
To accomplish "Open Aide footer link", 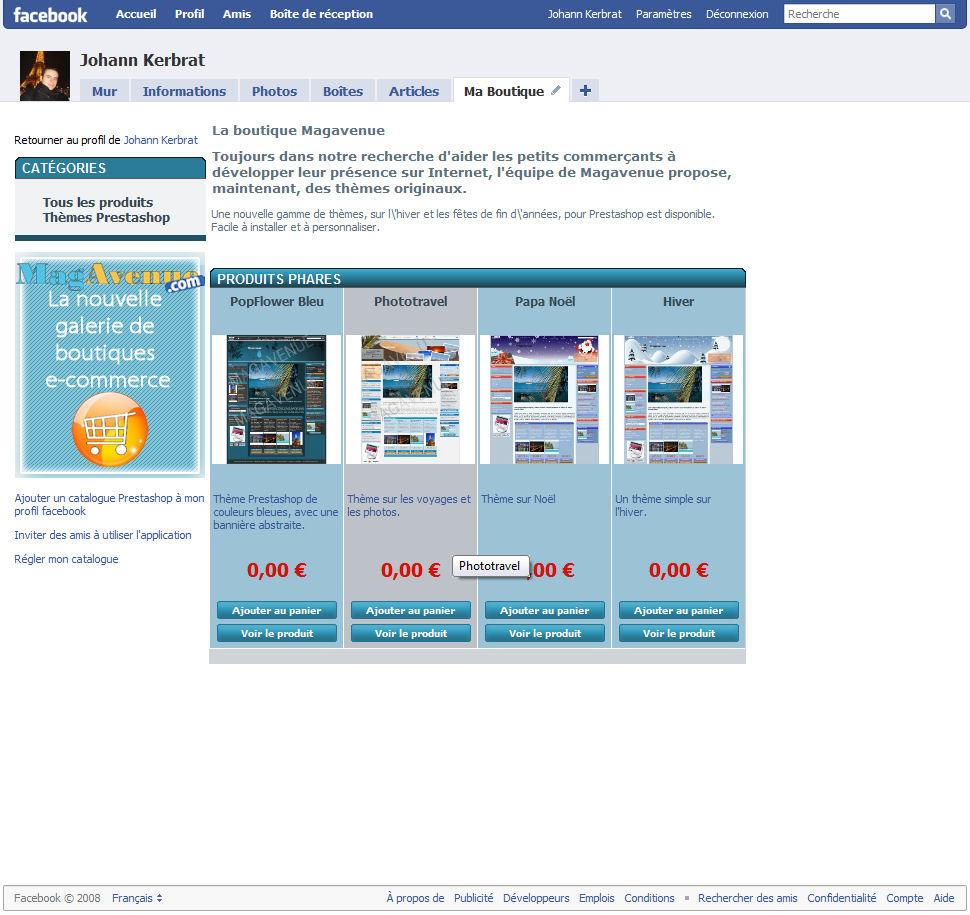I will (x=943, y=898).
